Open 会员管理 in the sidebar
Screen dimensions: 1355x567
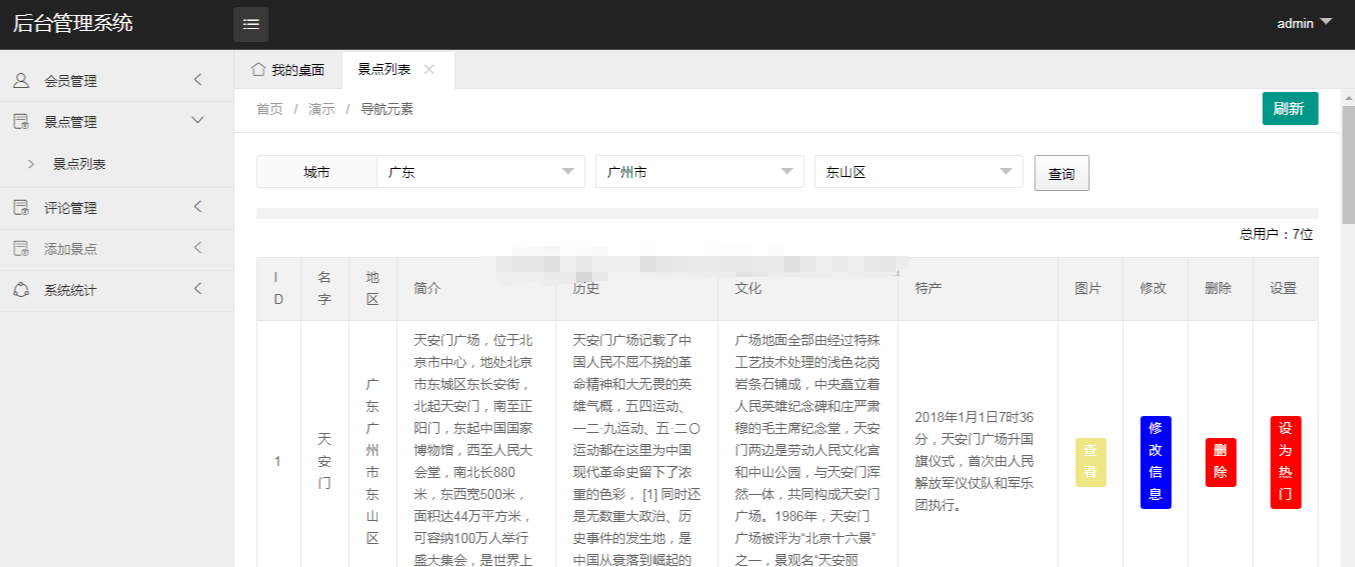click(x=117, y=81)
